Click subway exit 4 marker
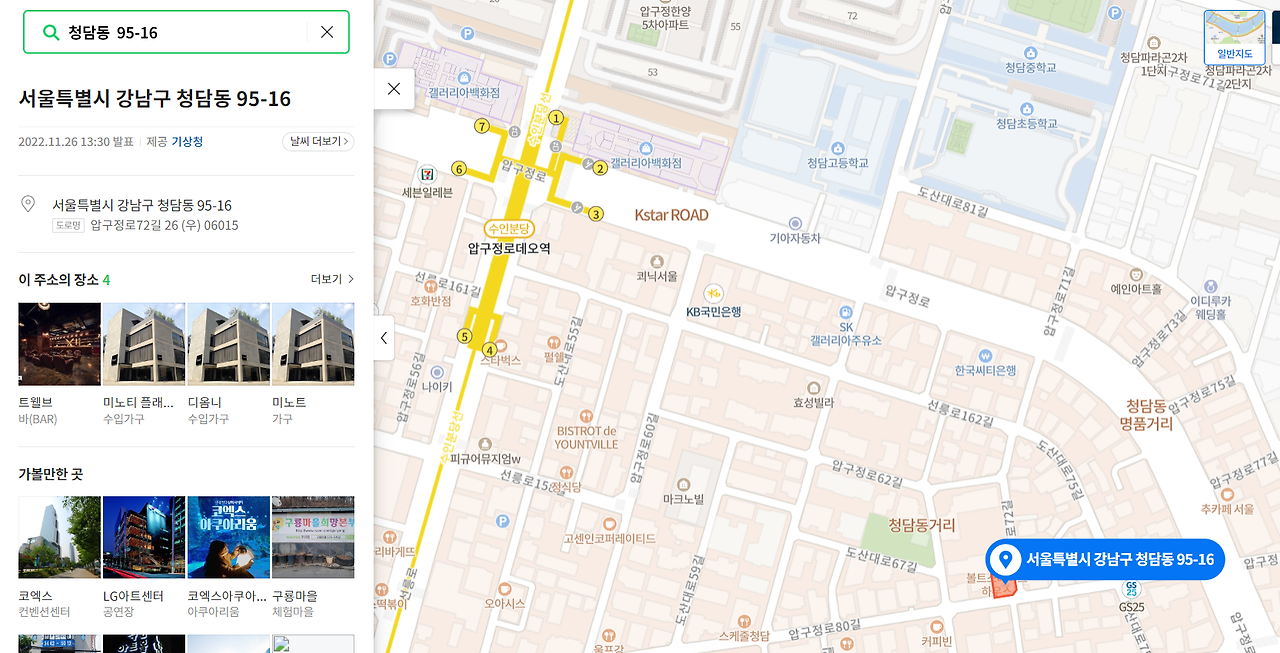Image resolution: width=1280 pixels, height=653 pixels. (489, 349)
